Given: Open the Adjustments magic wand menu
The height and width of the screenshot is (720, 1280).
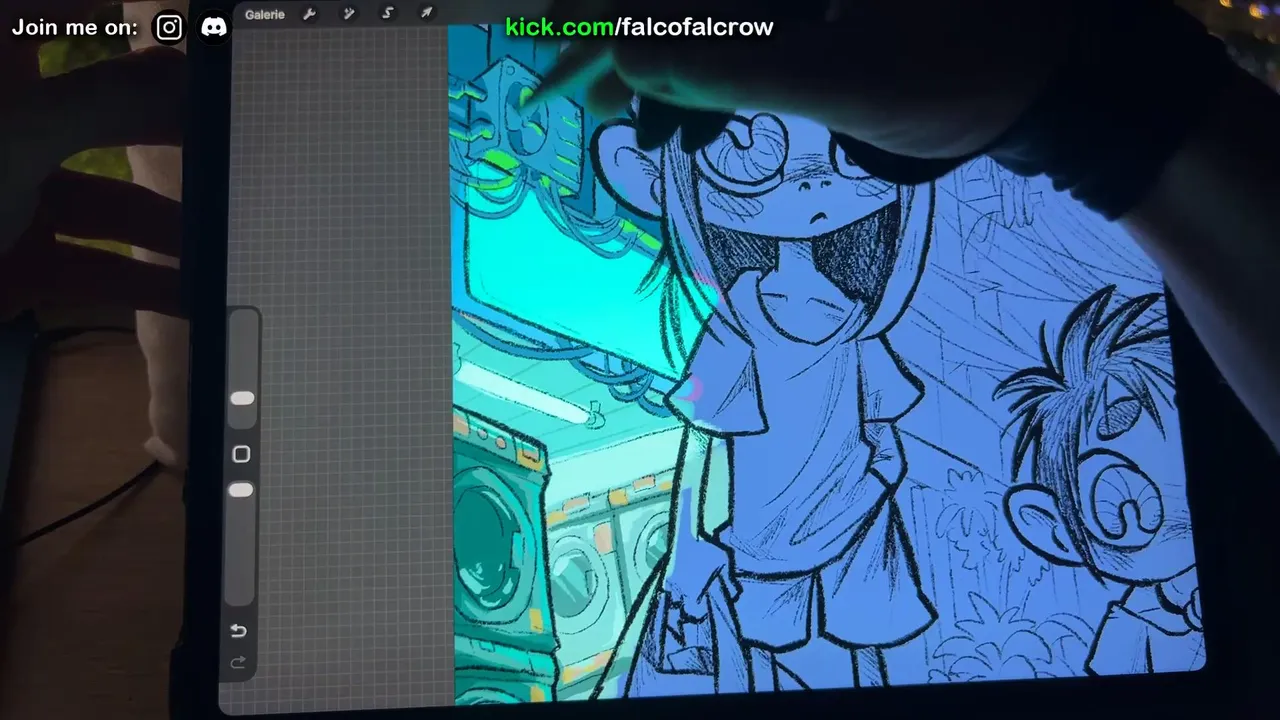Looking at the screenshot, I should point(349,14).
